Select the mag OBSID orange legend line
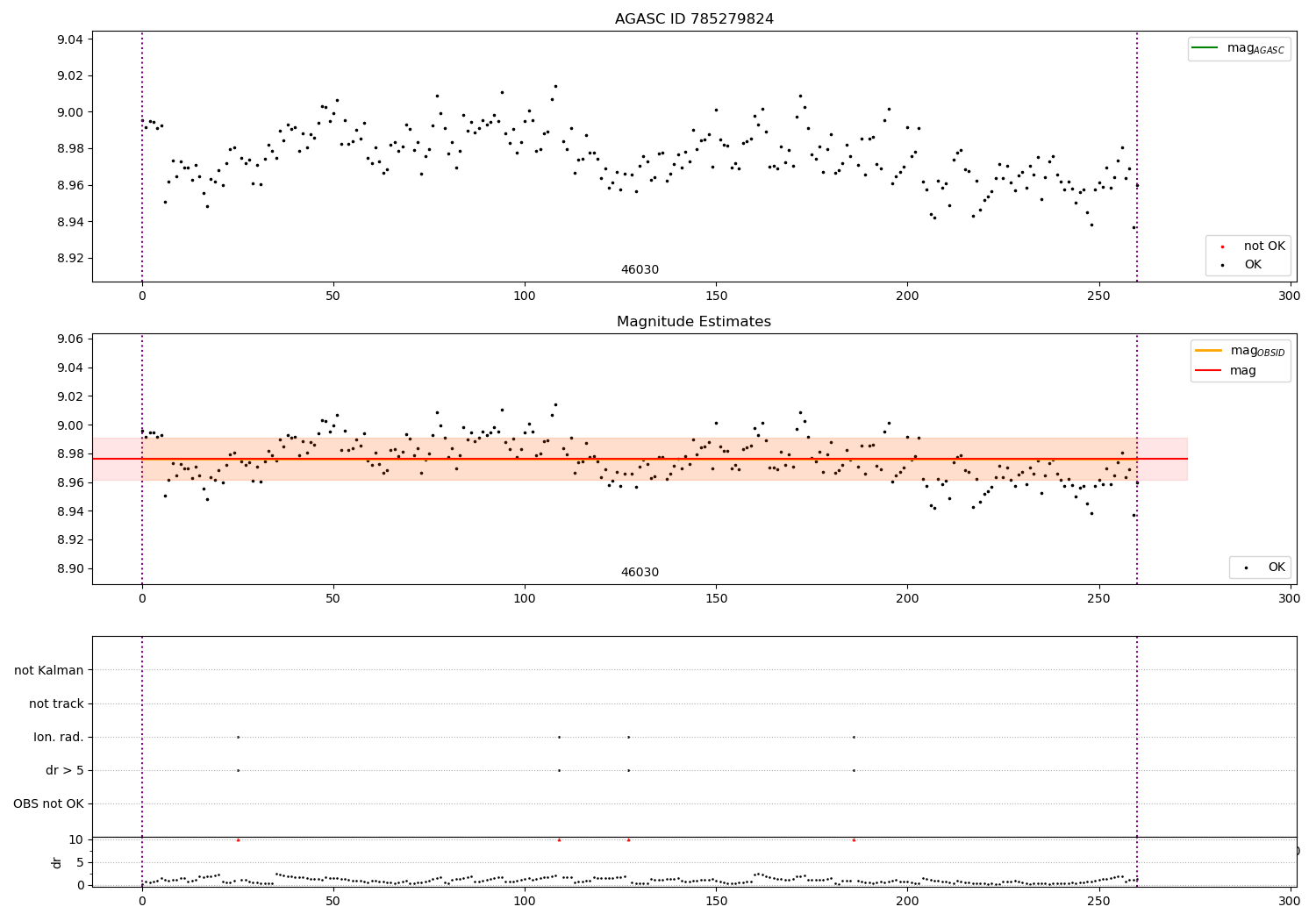The width and height of the screenshot is (1316, 921). pos(1209,351)
